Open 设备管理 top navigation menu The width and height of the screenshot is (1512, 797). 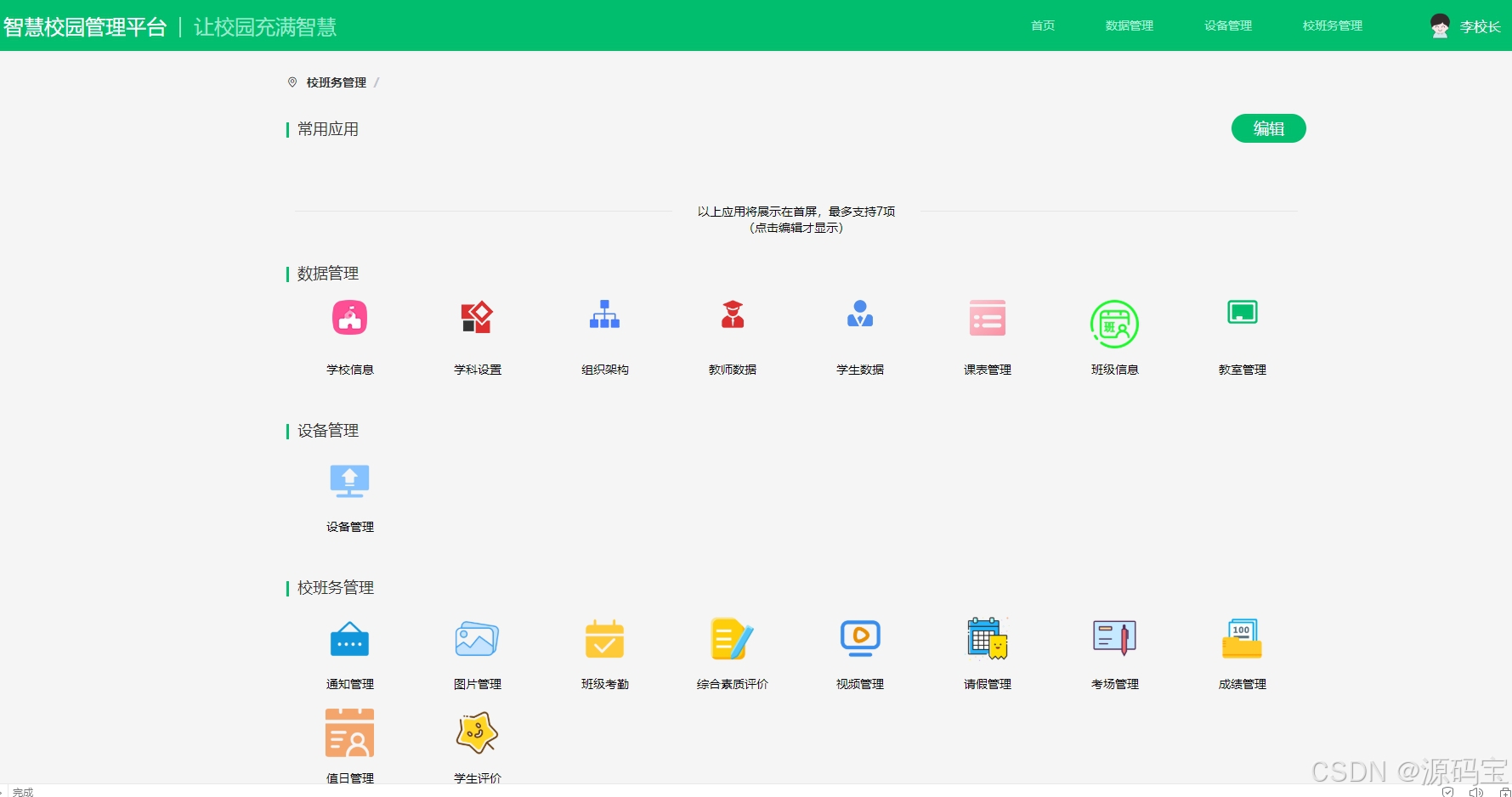pos(1228,25)
